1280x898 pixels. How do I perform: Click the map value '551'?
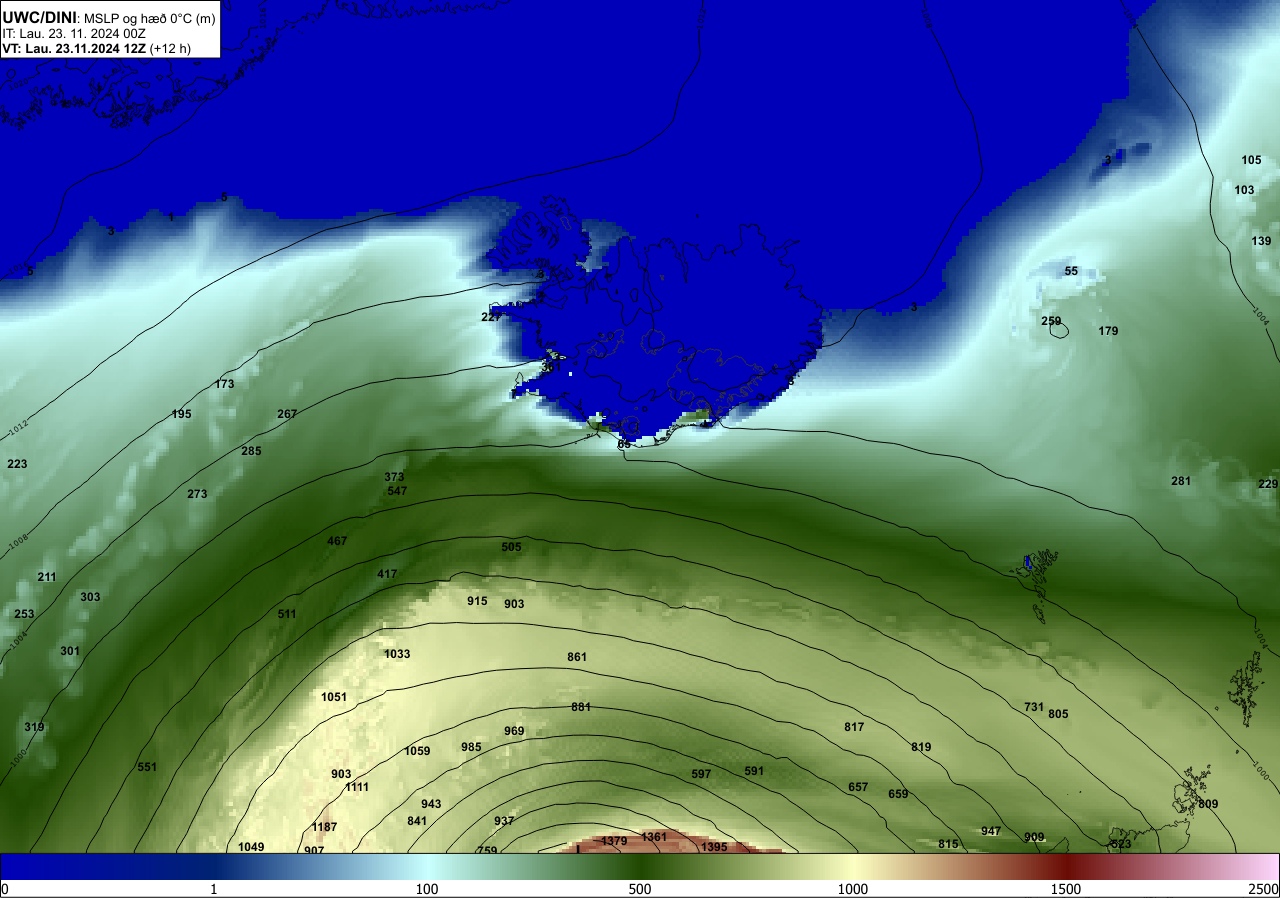147,767
